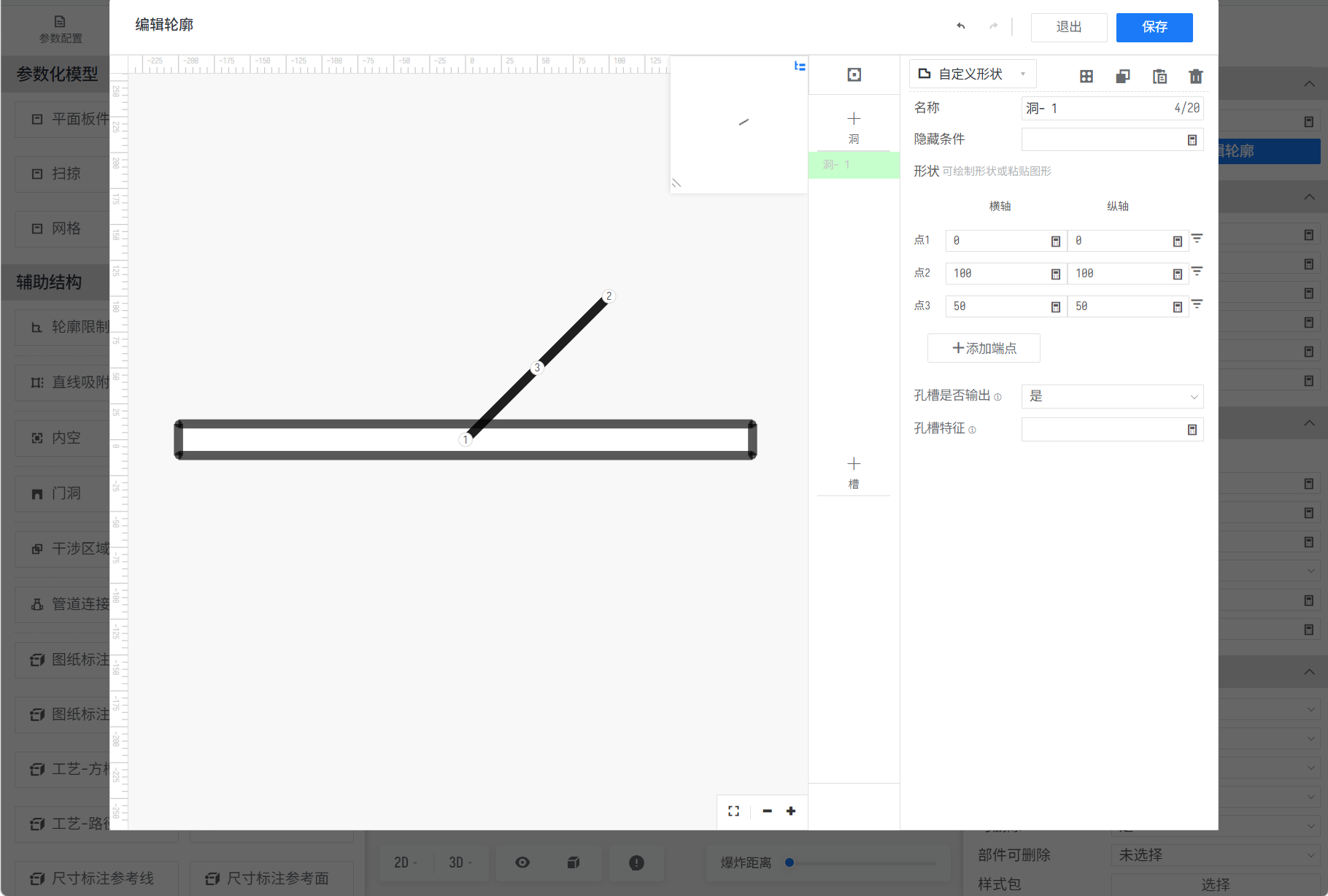Click the warning icon in bottom toolbar

636,863
